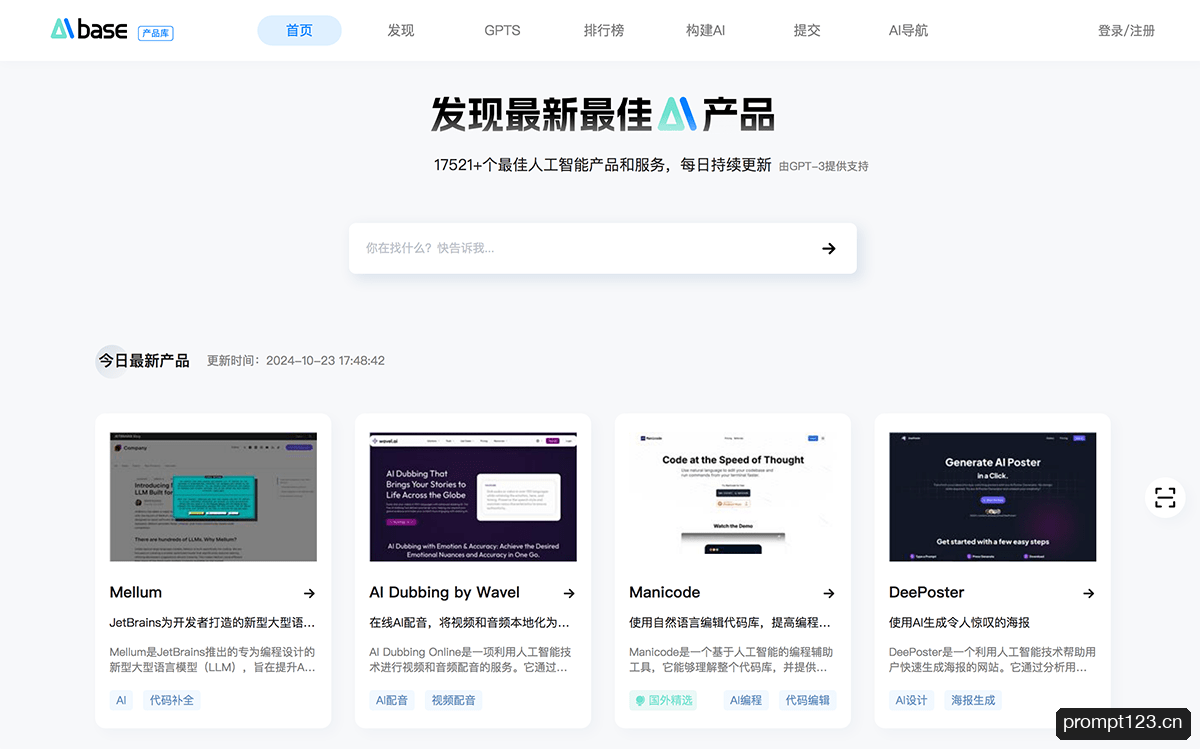Click the Mellum product title
This screenshot has height=749, width=1200.
pos(136,592)
